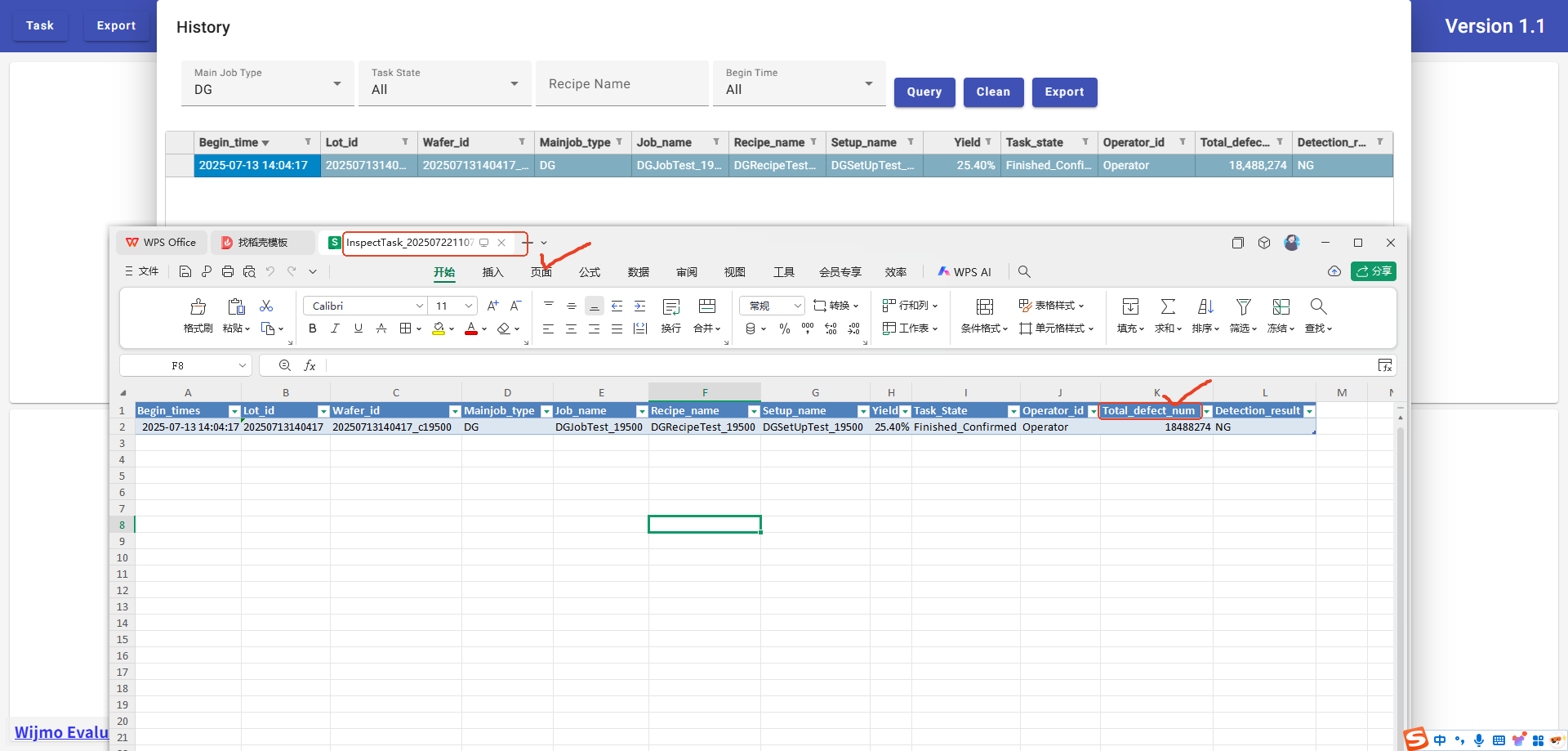Click the Print icon in quick toolbar
The width and height of the screenshot is (1568, 751).
pos(228,271)
